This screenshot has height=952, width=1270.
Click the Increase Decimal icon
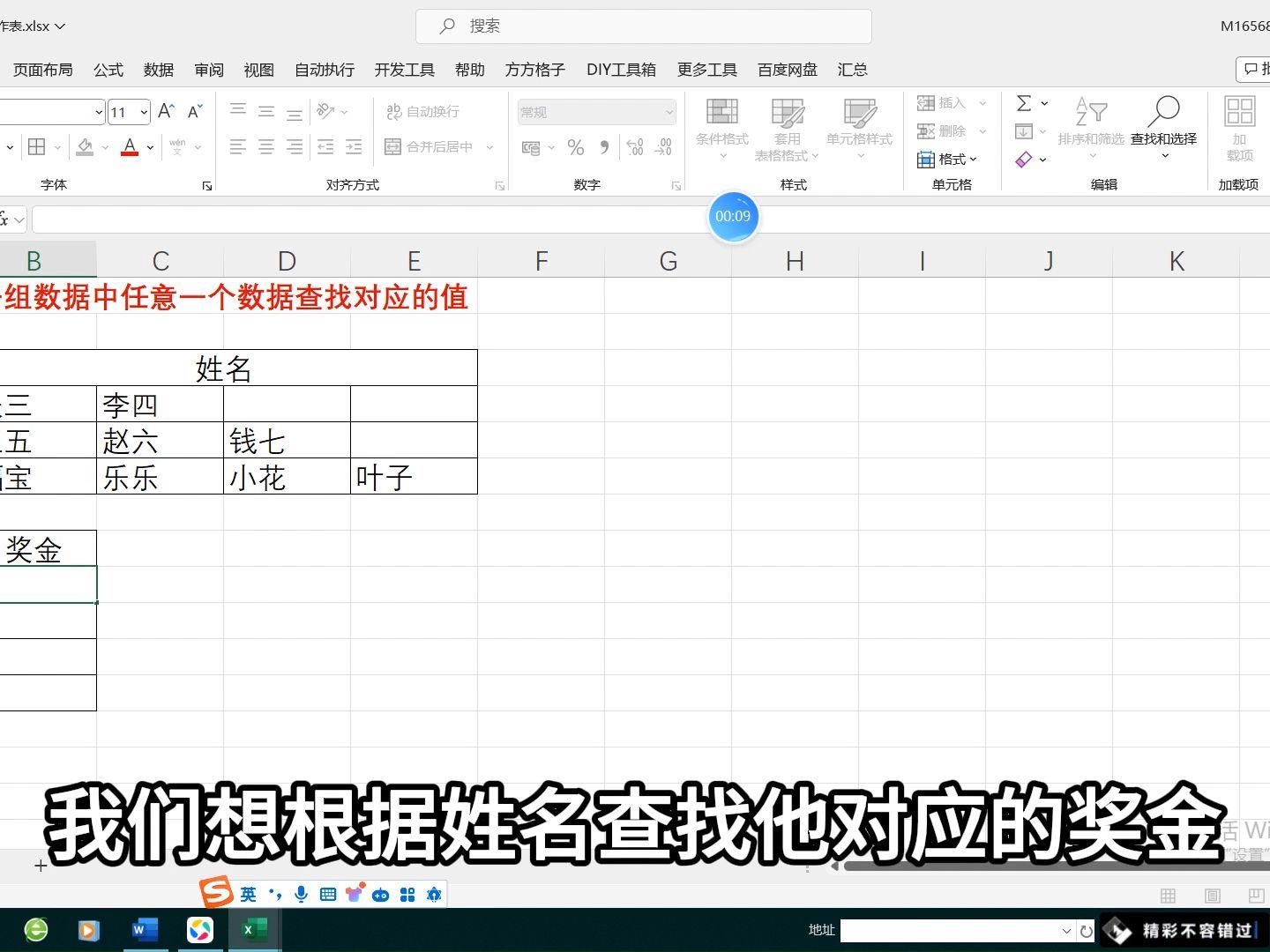pyautogui.click(x=634, y=147)
